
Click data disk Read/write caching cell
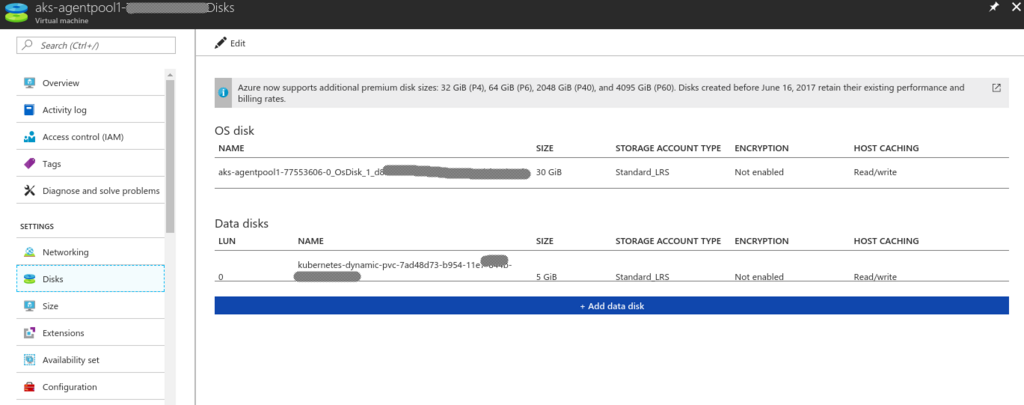tap(875, 277)
